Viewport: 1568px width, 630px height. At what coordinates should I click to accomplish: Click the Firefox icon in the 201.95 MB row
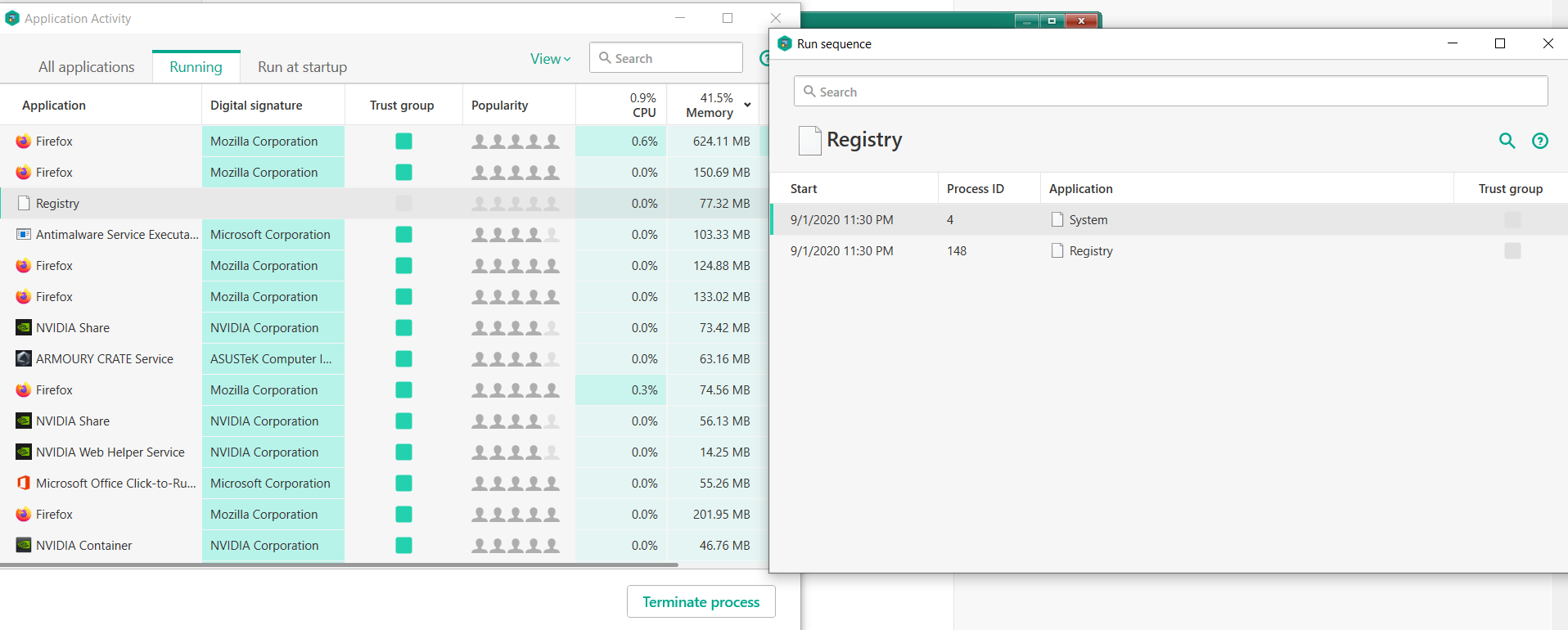(x=24, y=515)
